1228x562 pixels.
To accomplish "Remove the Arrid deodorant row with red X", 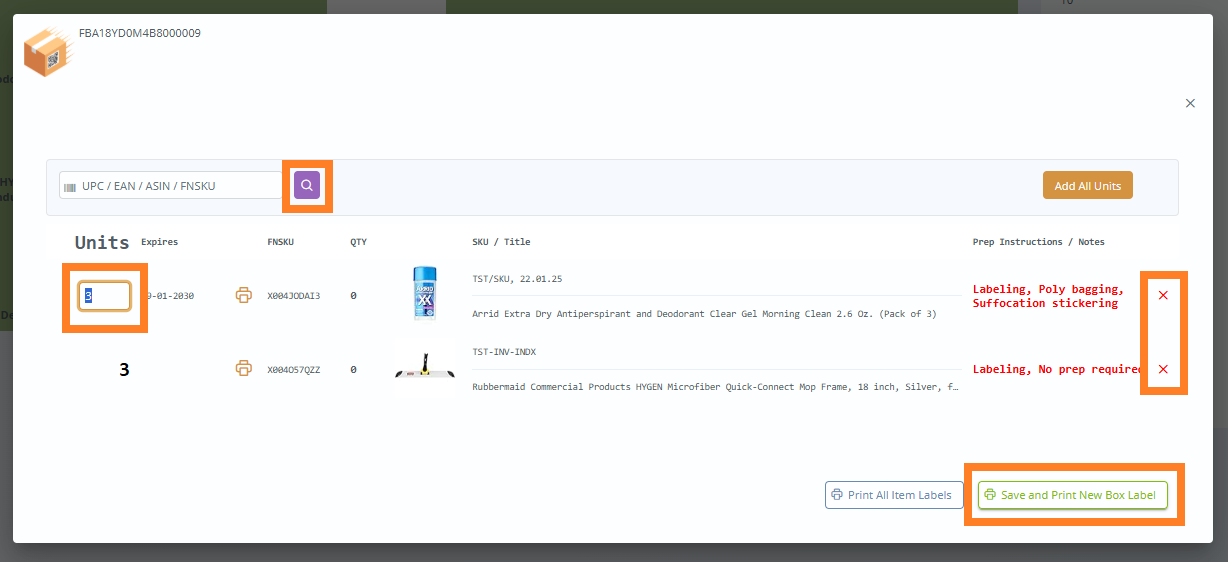I will (1163, 295).
